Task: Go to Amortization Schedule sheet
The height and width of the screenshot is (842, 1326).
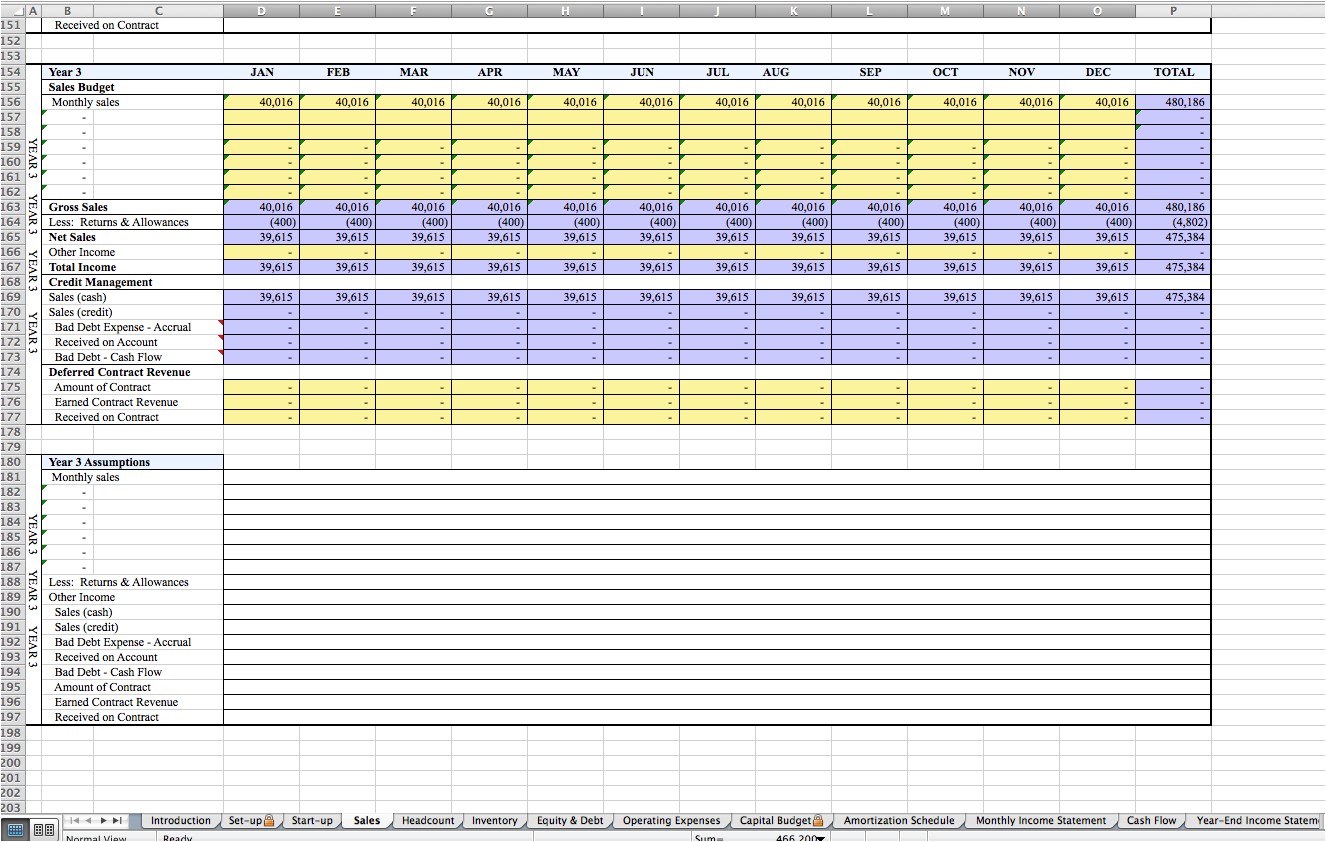Action: tap(898, 821)
